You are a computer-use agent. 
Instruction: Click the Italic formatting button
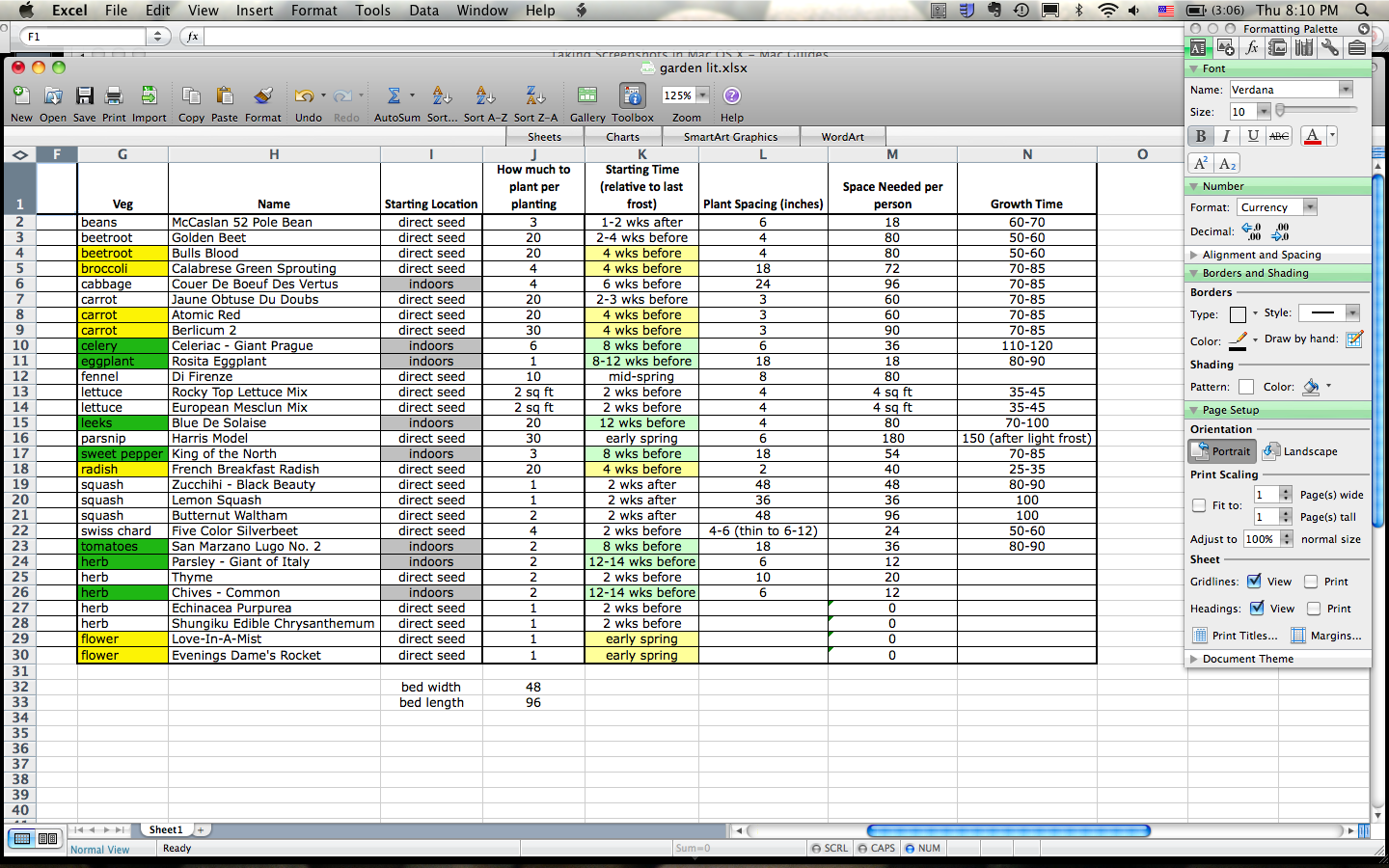point(1226,136)
